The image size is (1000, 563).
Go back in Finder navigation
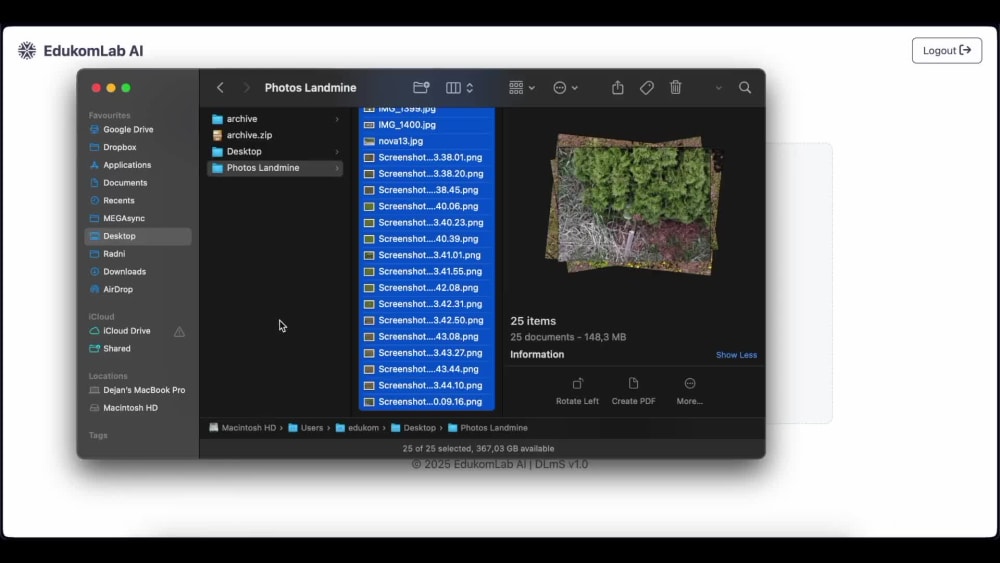tap(220, 87)
